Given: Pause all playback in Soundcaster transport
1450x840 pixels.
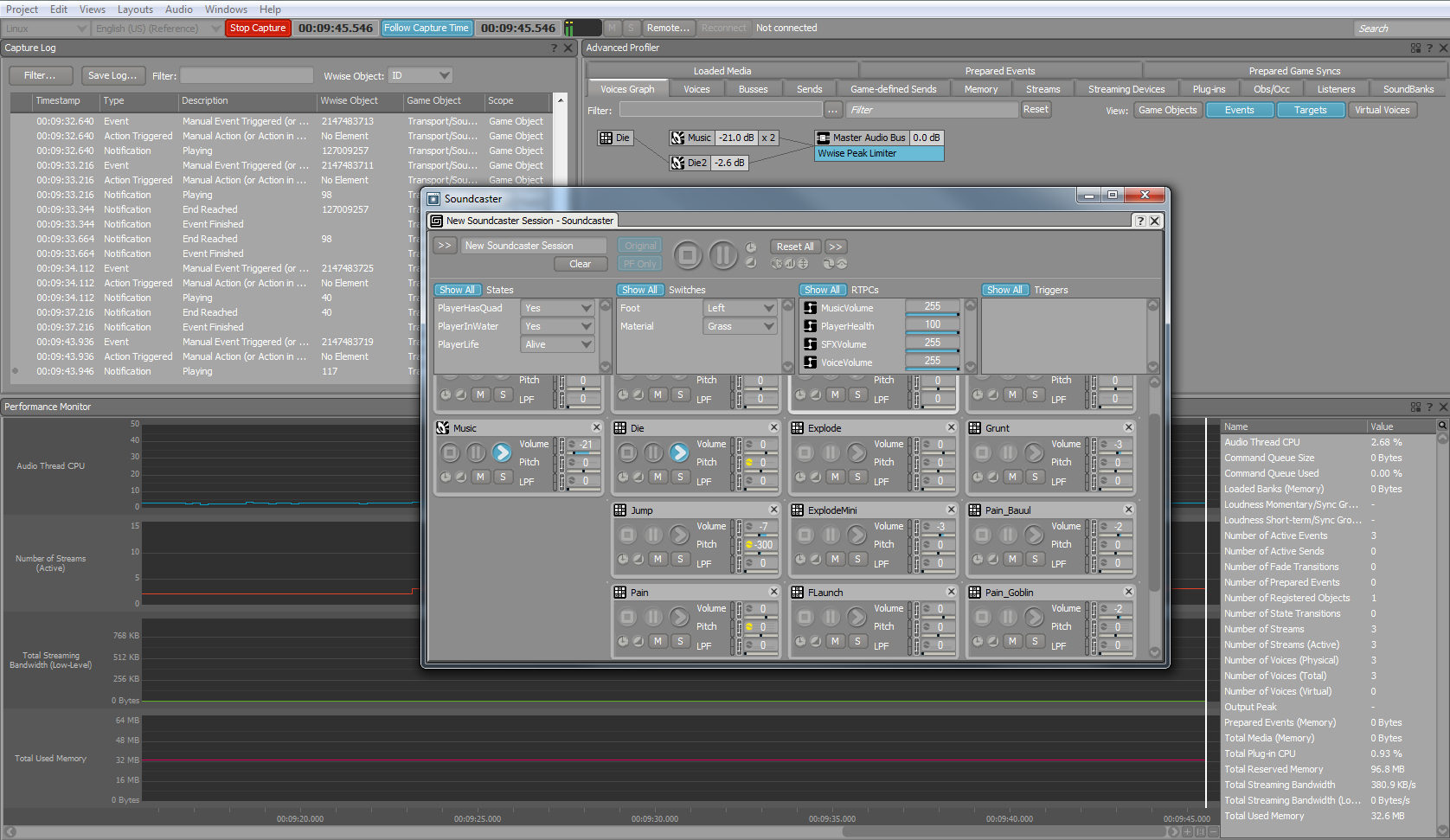Looking at the screenshot, I should 723,255.
